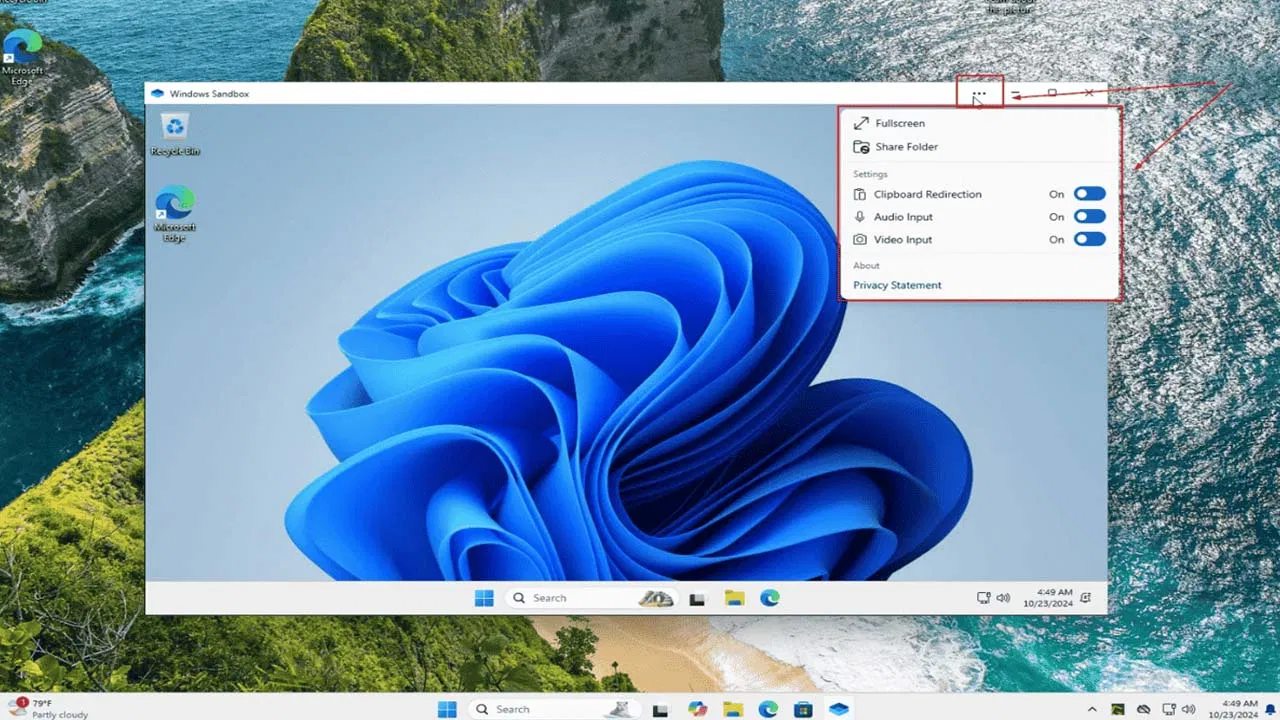Switch off Video Input toggle

point(1090,239)
